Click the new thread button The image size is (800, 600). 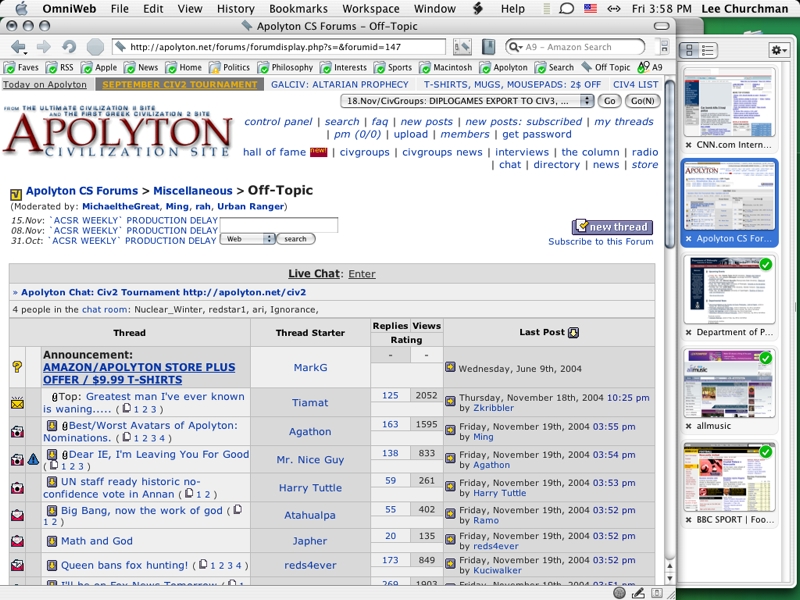click(x=612, y=227)
